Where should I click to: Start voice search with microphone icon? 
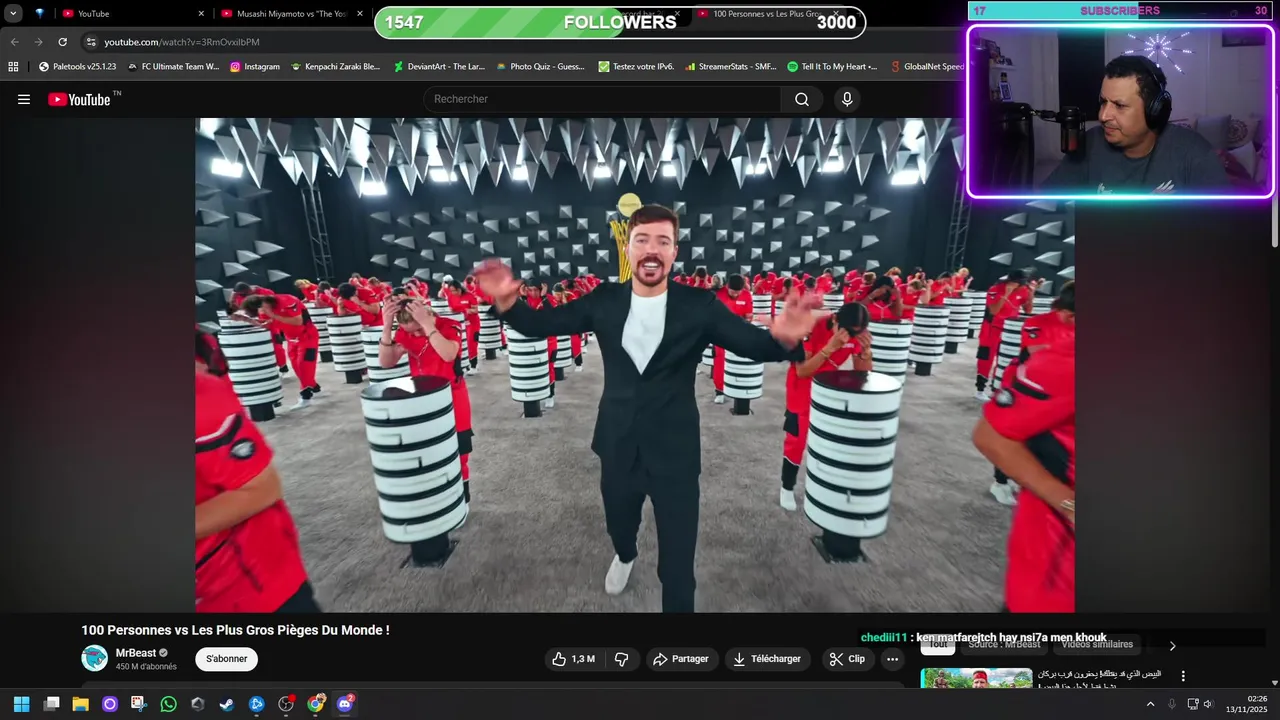point(847,99)
